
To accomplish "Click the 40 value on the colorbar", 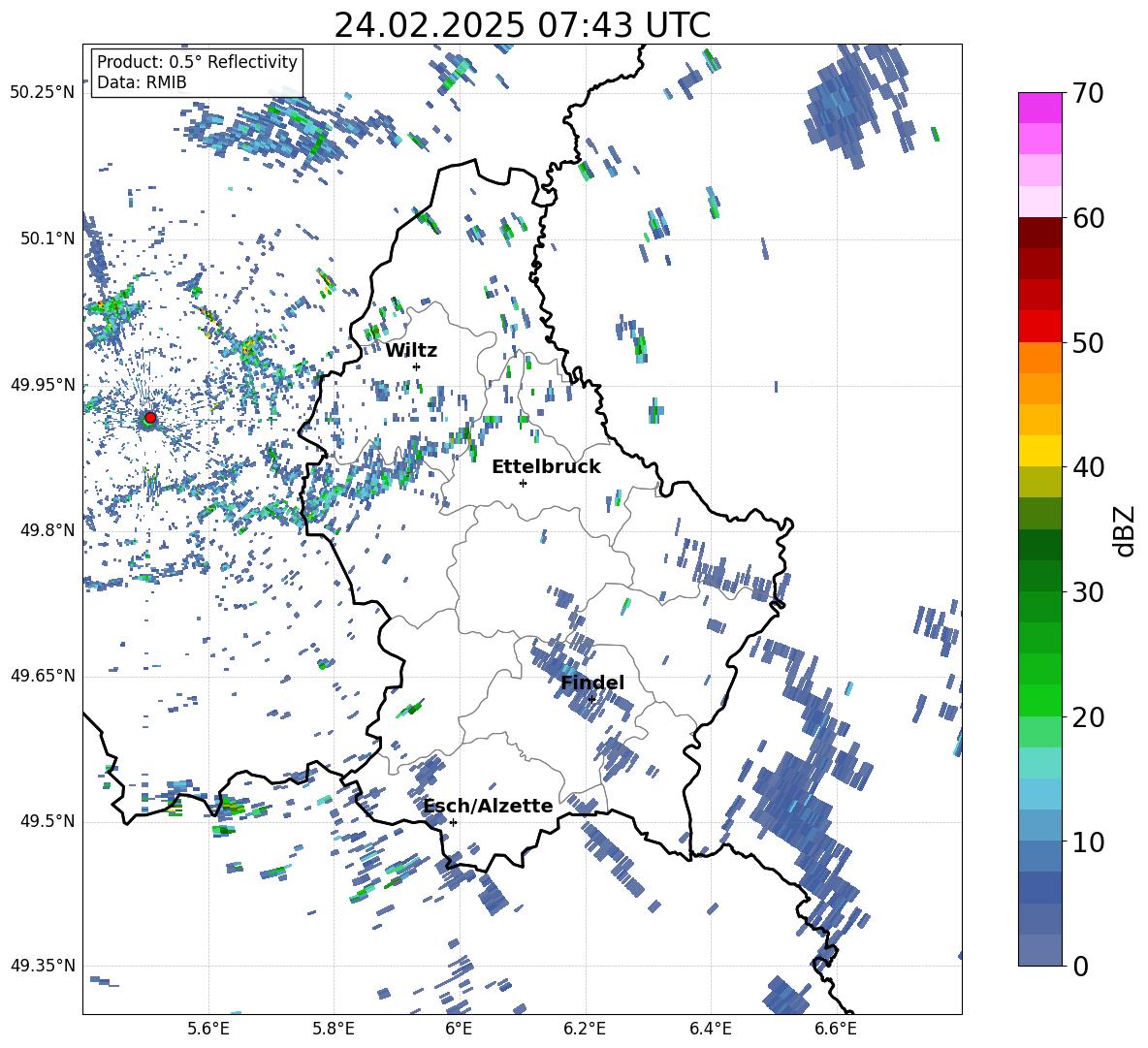I will pyautogui.click(x=1087, y=467).
